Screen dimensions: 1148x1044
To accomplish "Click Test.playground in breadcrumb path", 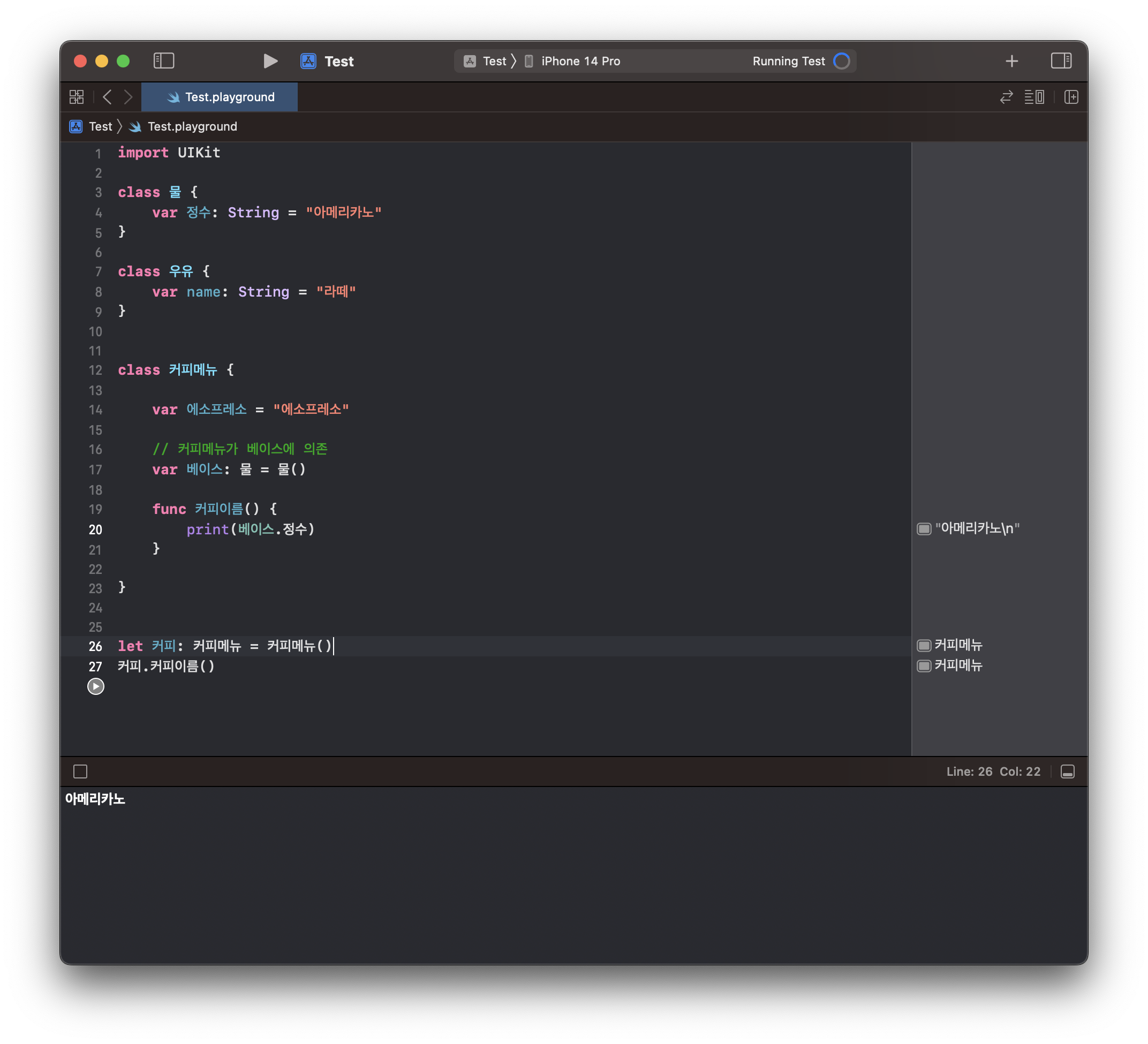I will click(191, 126).
